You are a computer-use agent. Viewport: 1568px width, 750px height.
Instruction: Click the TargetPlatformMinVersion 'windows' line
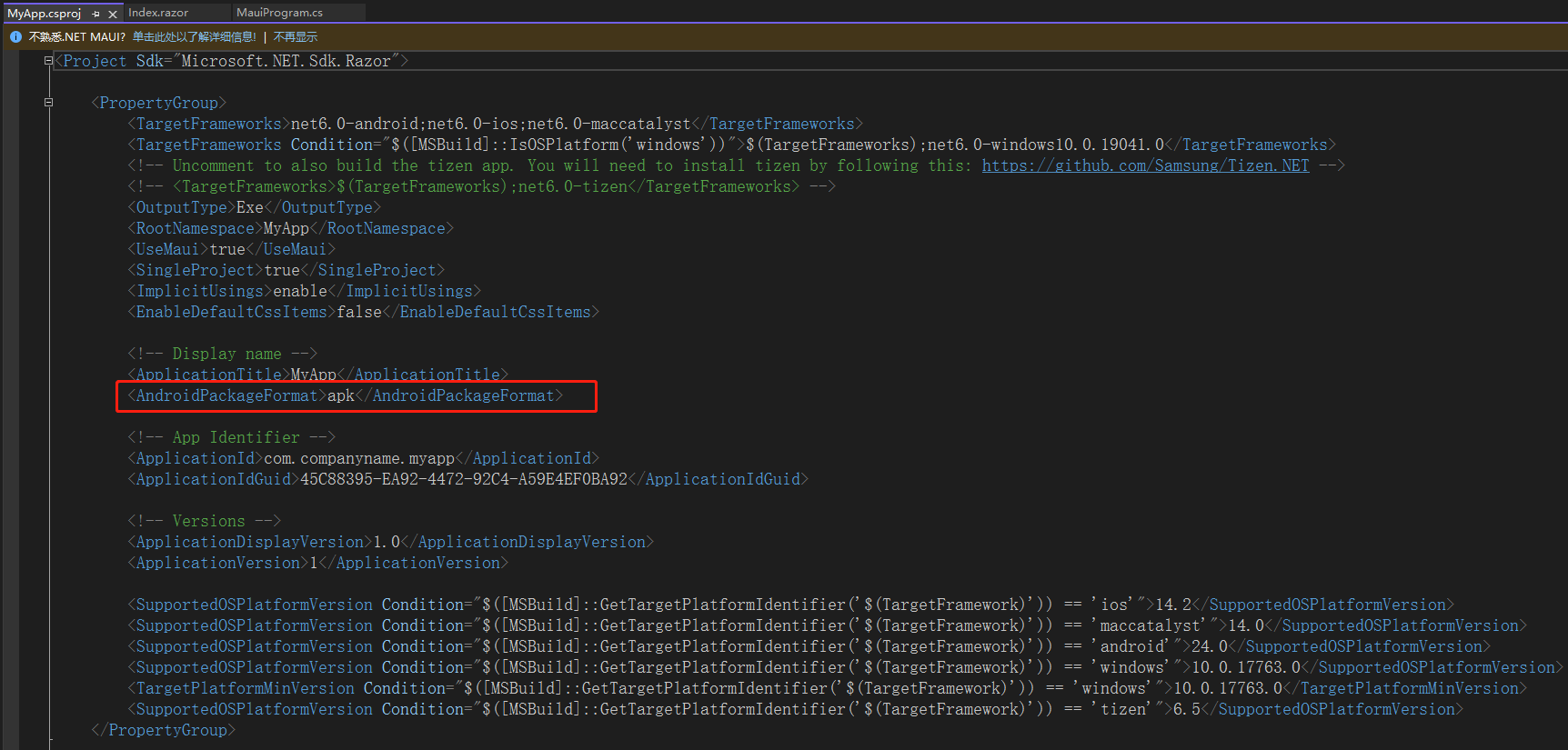(x=828, y=688)
